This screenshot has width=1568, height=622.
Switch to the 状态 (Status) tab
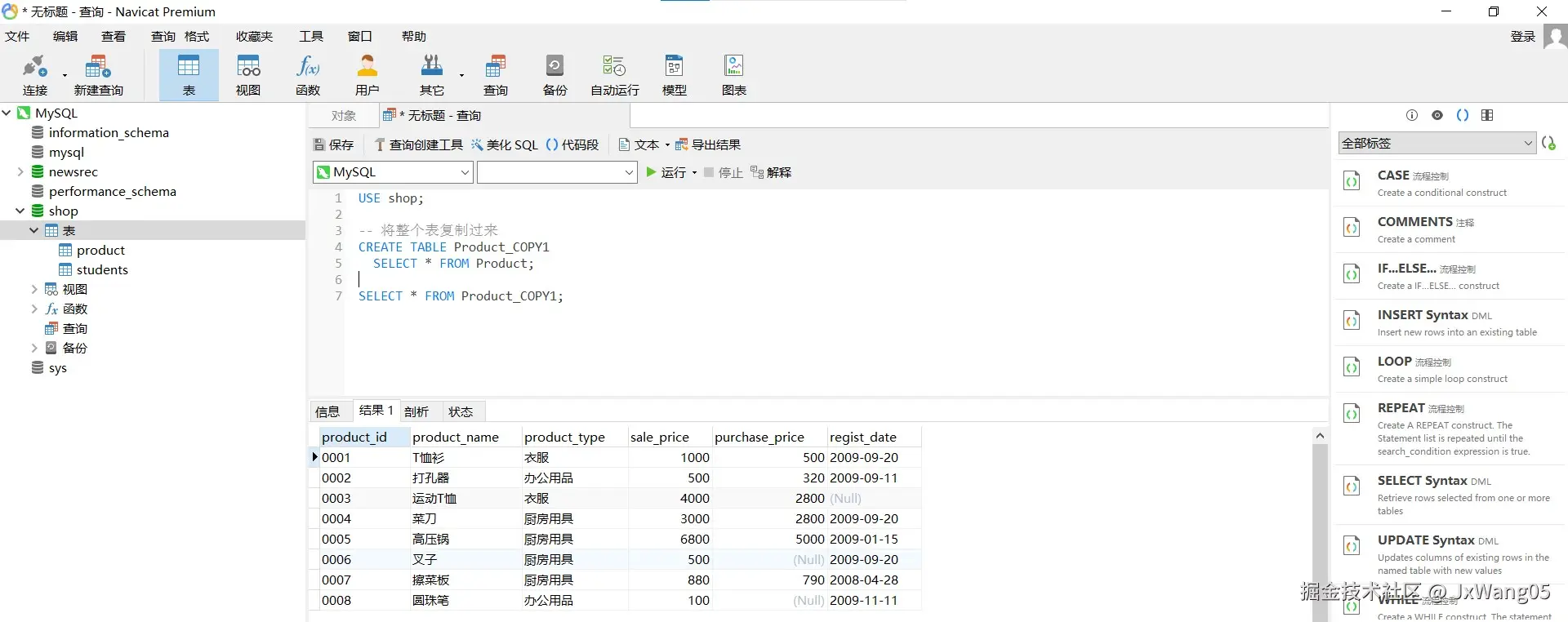point(461,411)
